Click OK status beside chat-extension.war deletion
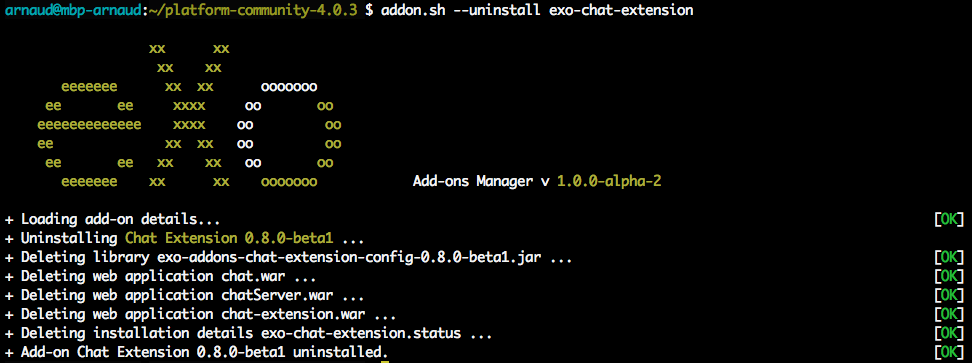The height and width of the screenshot is (363, 972). point(949,315)
